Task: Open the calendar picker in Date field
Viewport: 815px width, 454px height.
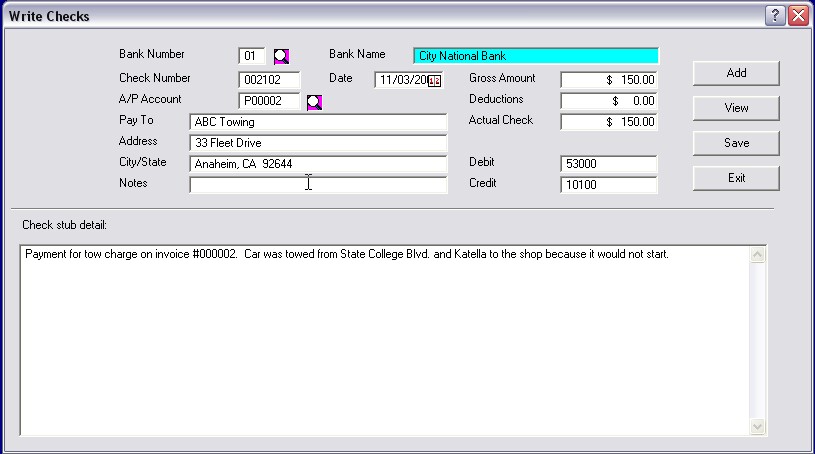Action: pos(434,81)
